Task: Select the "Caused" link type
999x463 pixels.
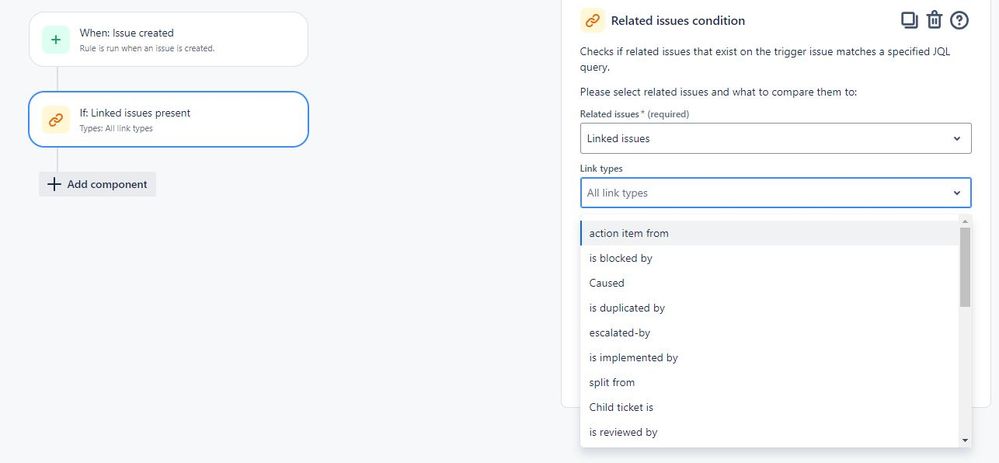Action: pos(770,283)
